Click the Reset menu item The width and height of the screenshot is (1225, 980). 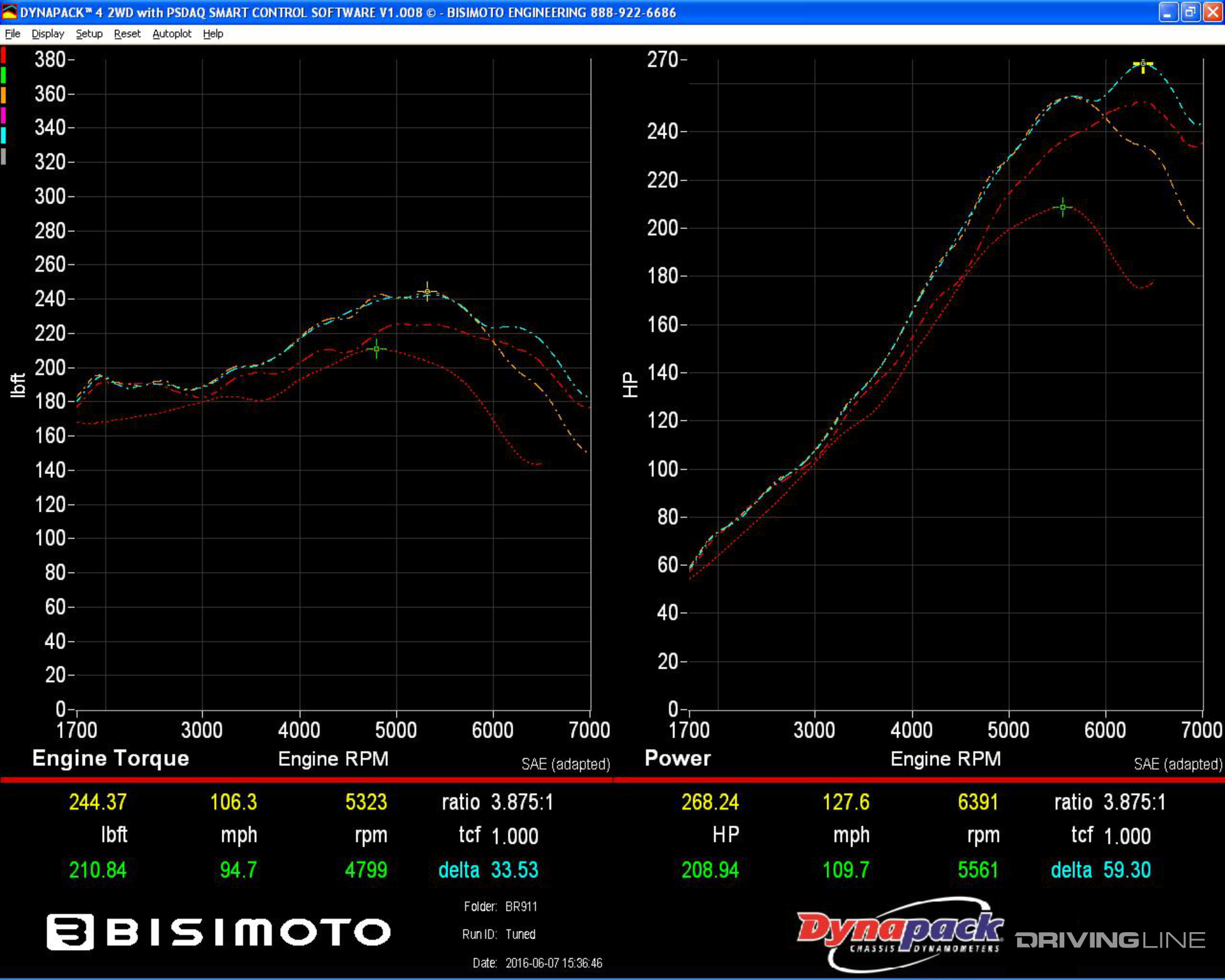pos(127,34)
